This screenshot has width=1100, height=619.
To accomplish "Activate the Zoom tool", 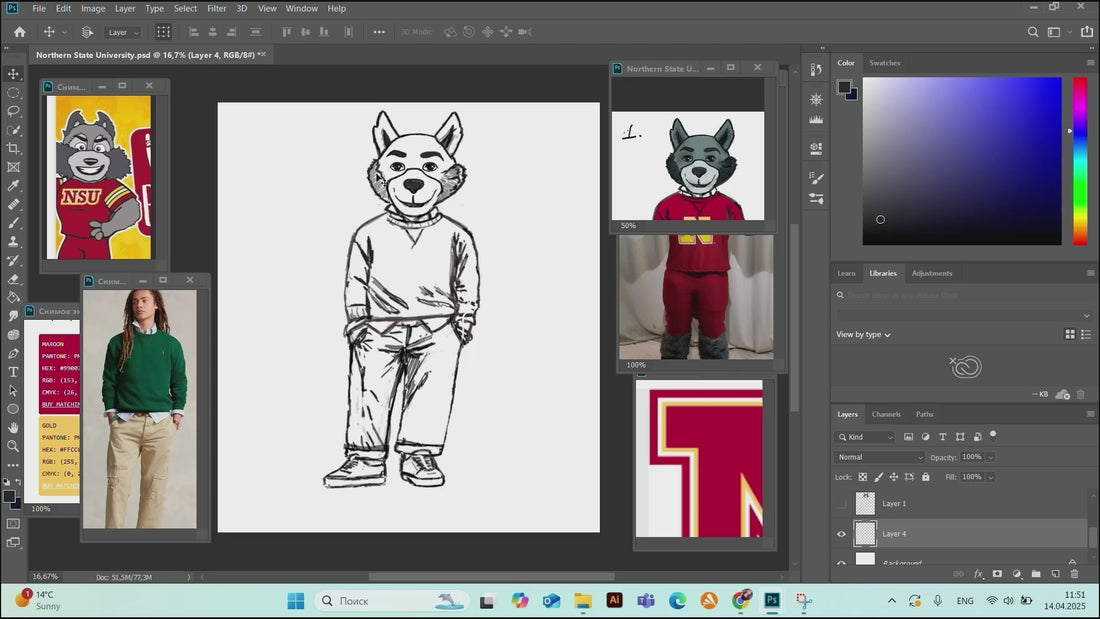I will (13, 446).
